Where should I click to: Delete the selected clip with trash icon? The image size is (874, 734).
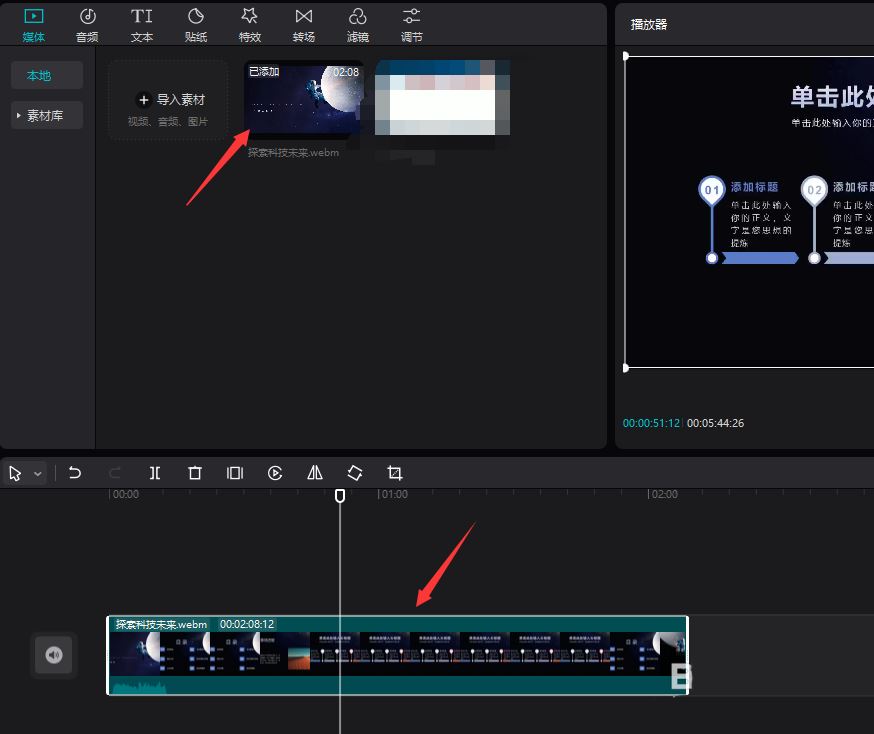(x=195, y=473)
